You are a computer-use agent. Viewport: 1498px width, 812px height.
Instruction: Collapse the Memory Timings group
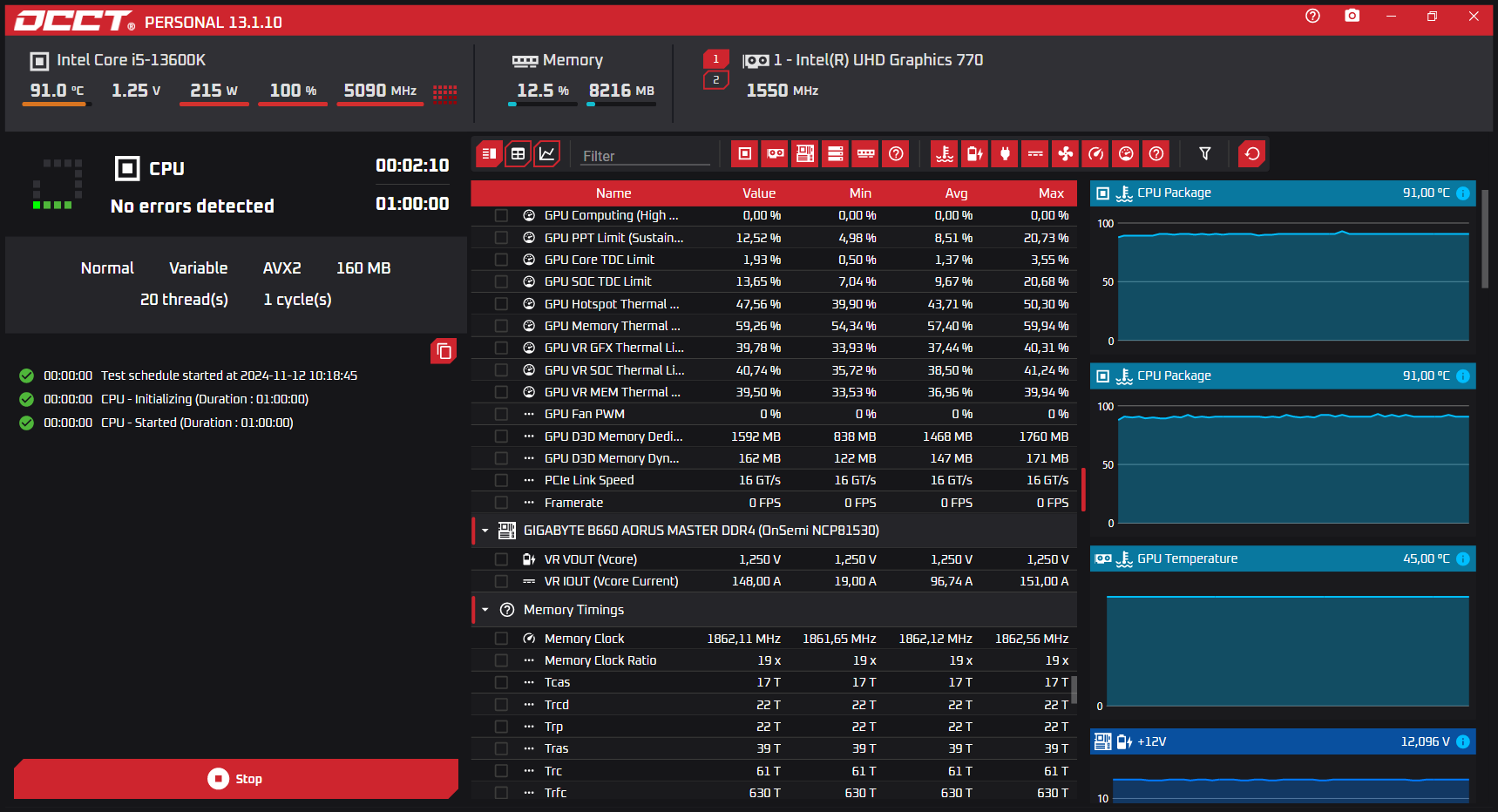click(x=485, y=610)
